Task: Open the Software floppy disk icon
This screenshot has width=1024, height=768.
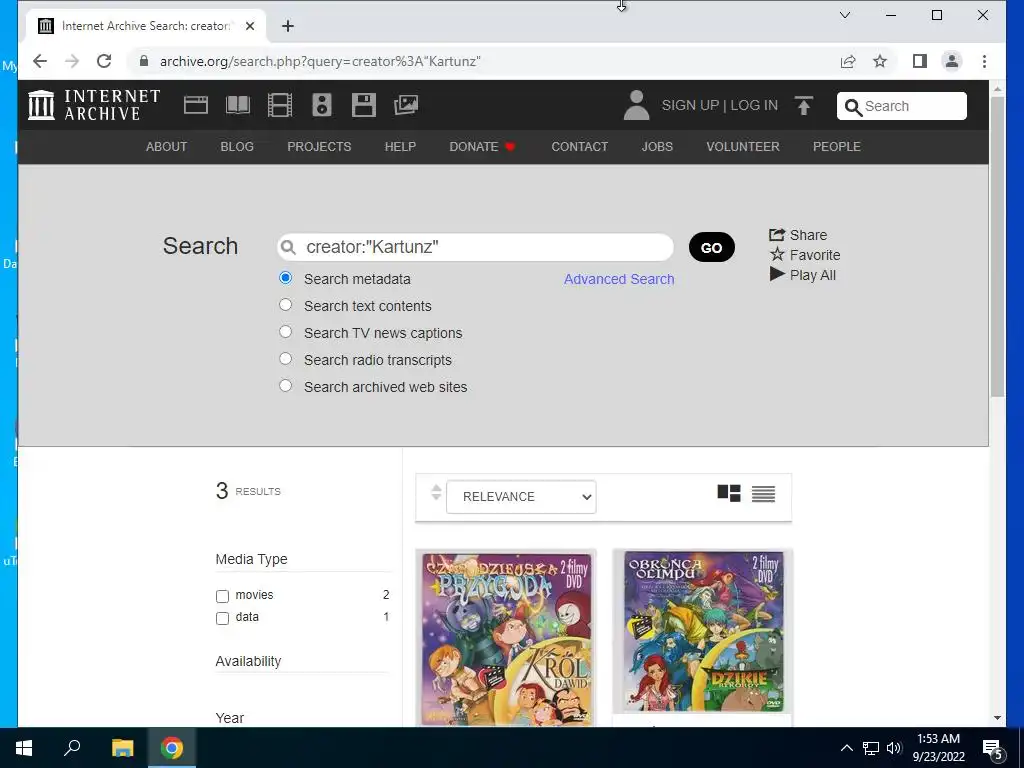Action: 364,105
